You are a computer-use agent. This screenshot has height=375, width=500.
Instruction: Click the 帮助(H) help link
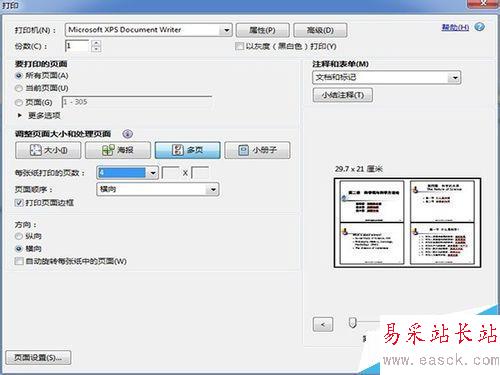[x=455, y=27]
